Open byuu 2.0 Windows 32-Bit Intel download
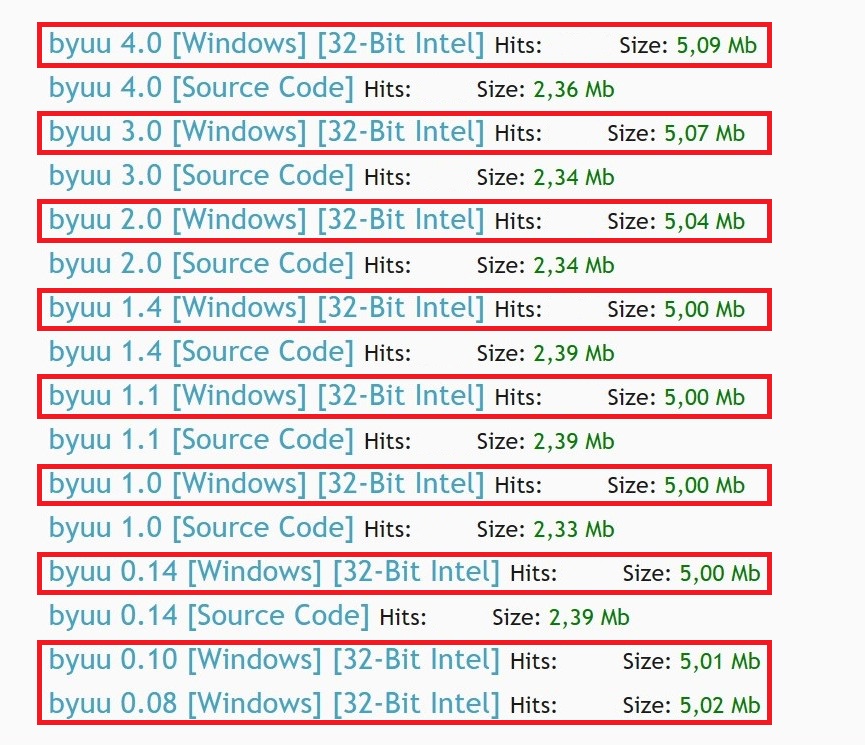Viewport: 865px width, 745px height. pos(266,220)
